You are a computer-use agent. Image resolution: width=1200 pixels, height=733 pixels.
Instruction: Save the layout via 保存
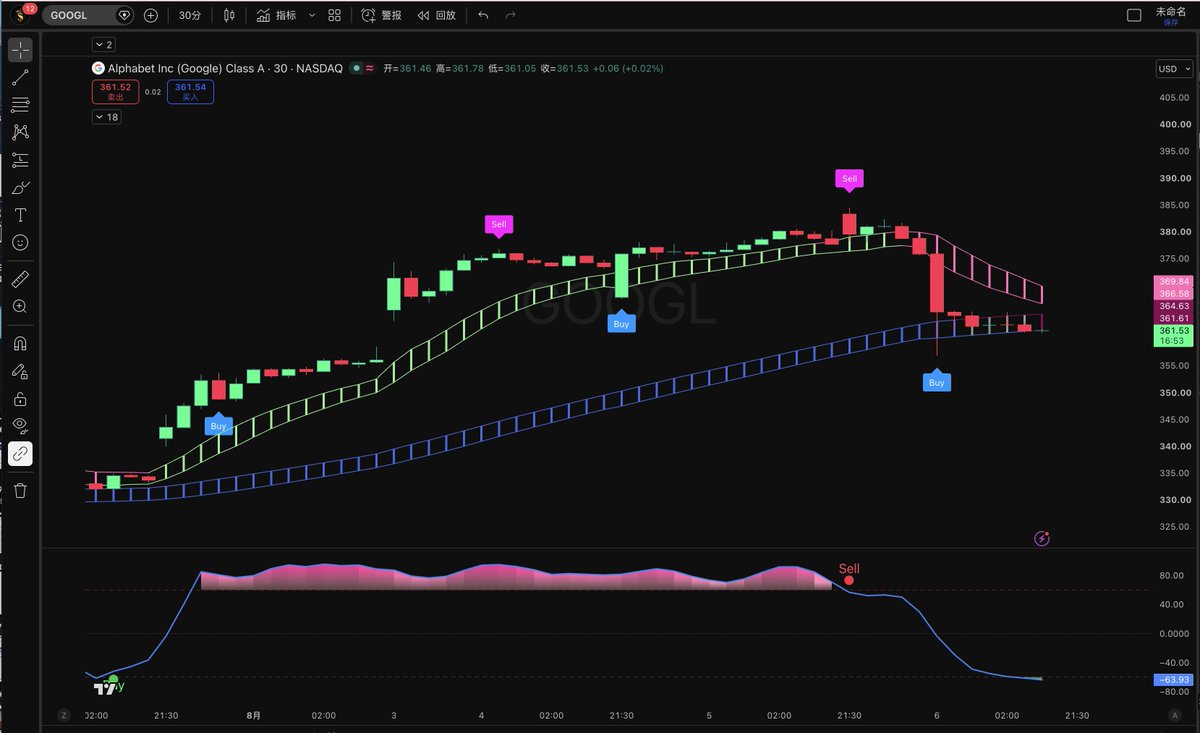click(1170, 22)
